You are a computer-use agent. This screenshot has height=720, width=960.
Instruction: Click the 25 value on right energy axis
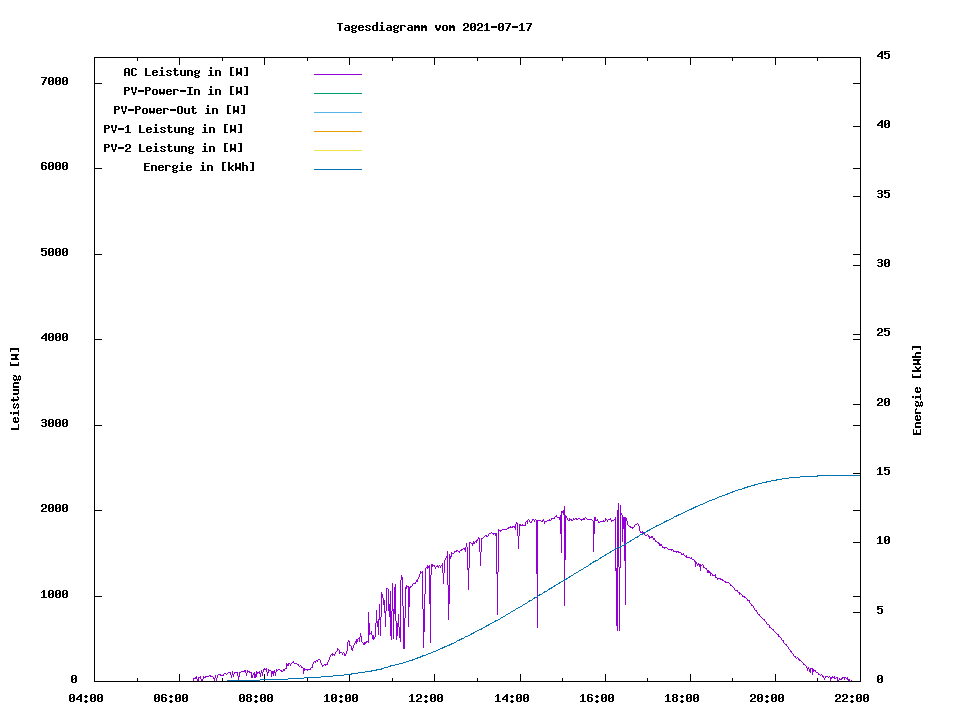click(x=883, y=332)
